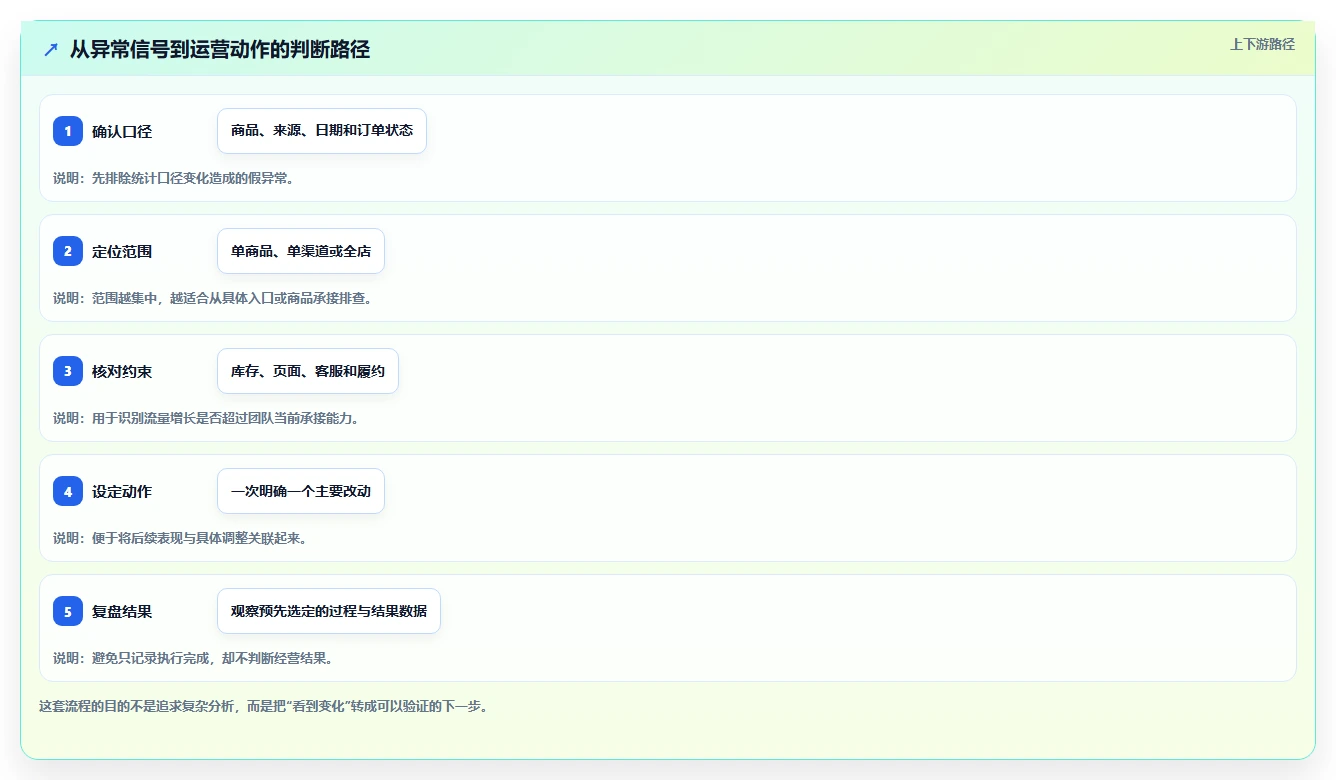Image resolution: width=1336 pixels, height=780 pixels.
Task: Select the step label 复盘结果
Action: (122, 612)
